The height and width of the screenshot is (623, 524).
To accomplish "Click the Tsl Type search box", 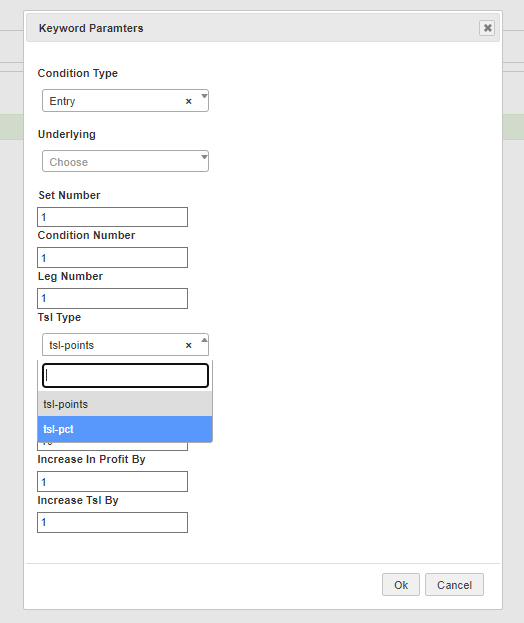I will click(125, 375).
